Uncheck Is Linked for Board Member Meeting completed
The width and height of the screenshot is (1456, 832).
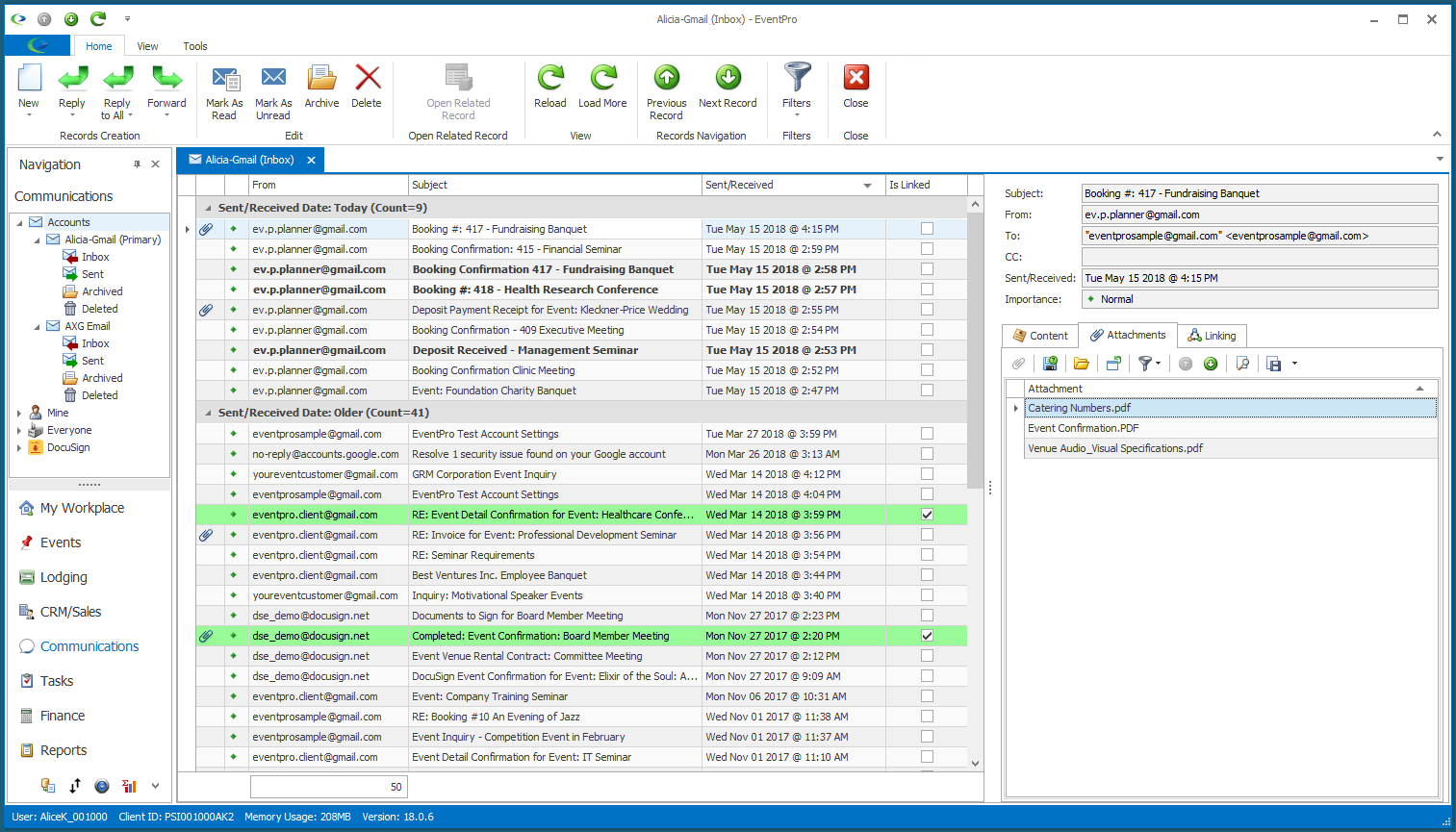click(x=927, y=636)
